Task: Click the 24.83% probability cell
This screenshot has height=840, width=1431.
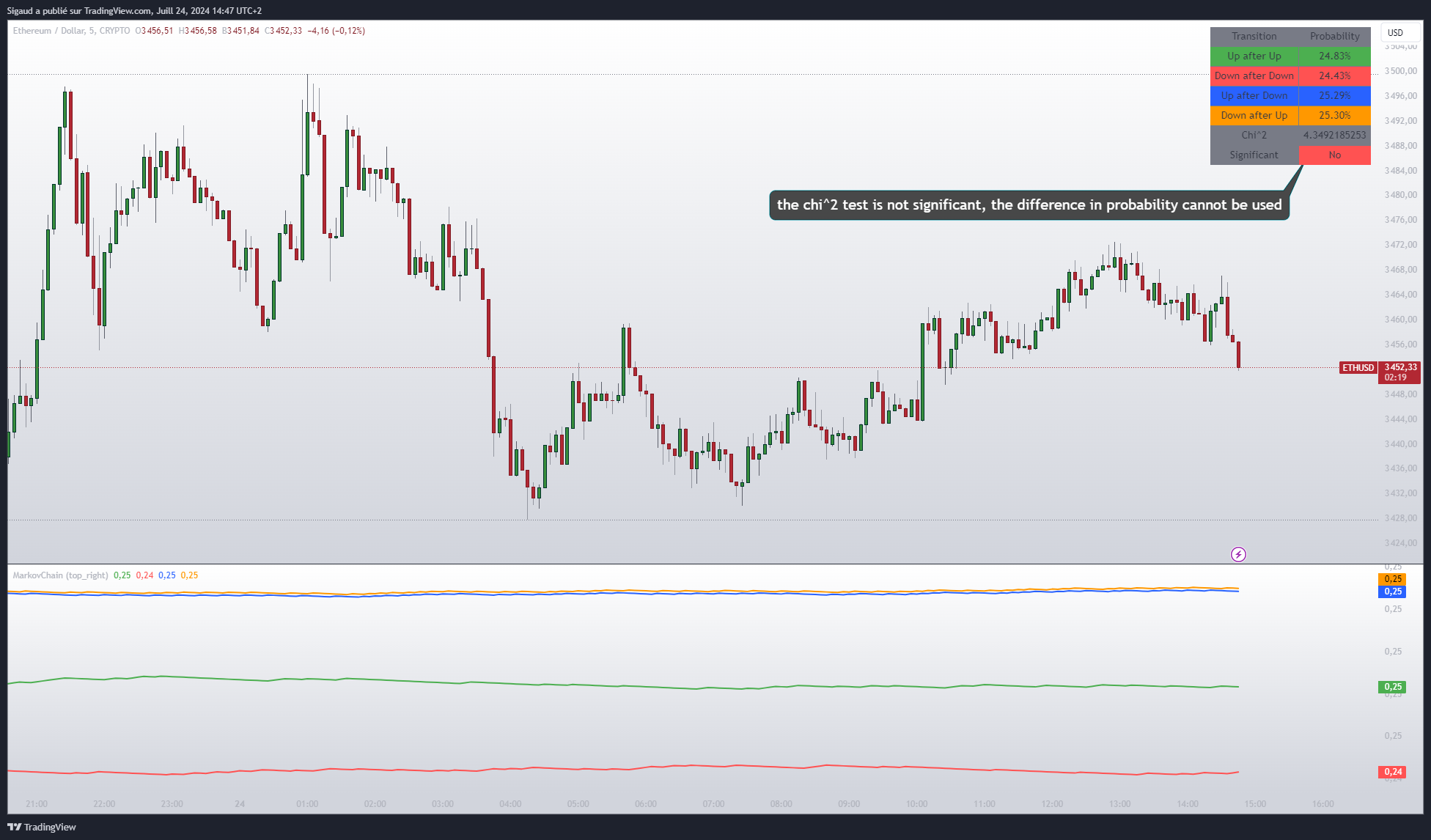Action: pyautogui.click(x=1335, y=56)
